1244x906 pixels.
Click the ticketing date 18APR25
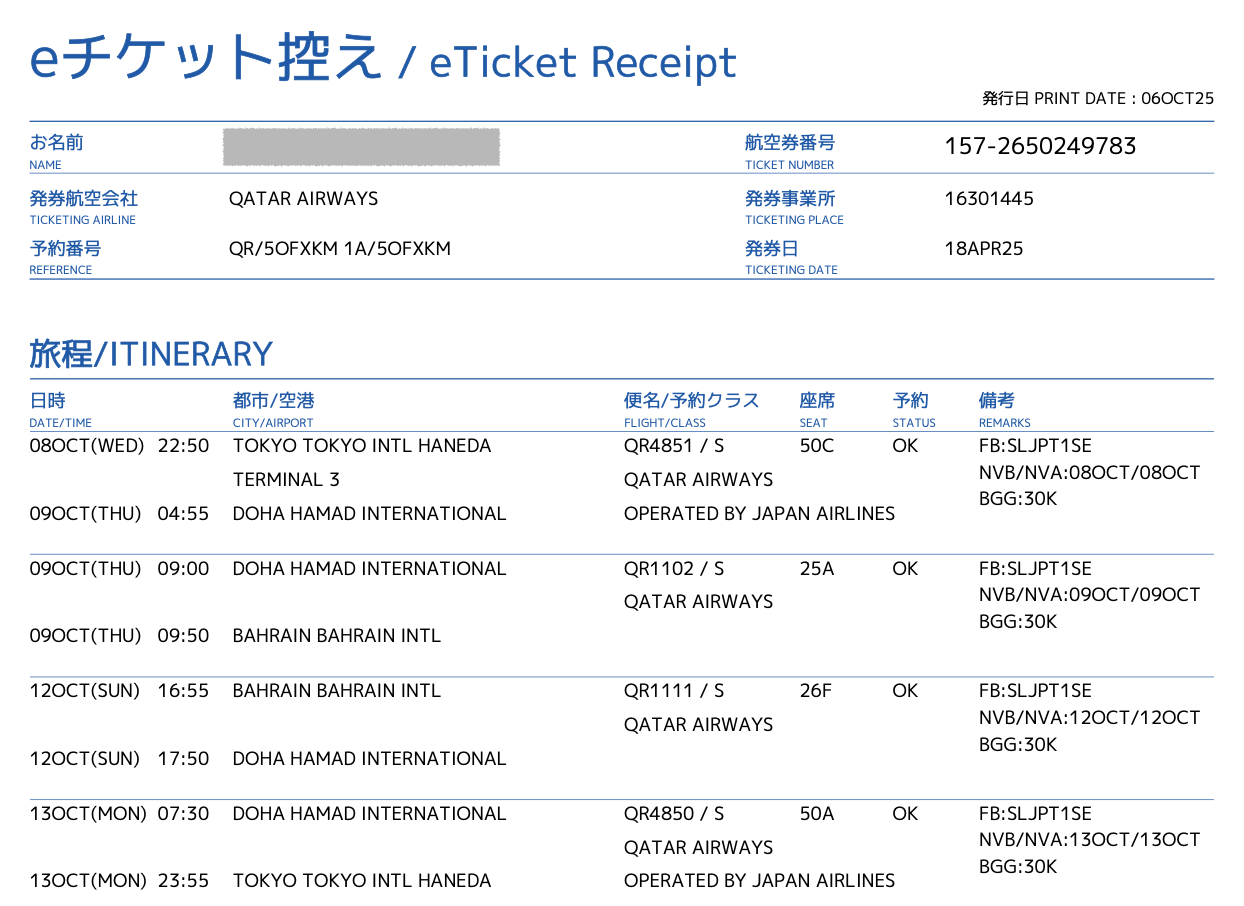pos(983,248)
